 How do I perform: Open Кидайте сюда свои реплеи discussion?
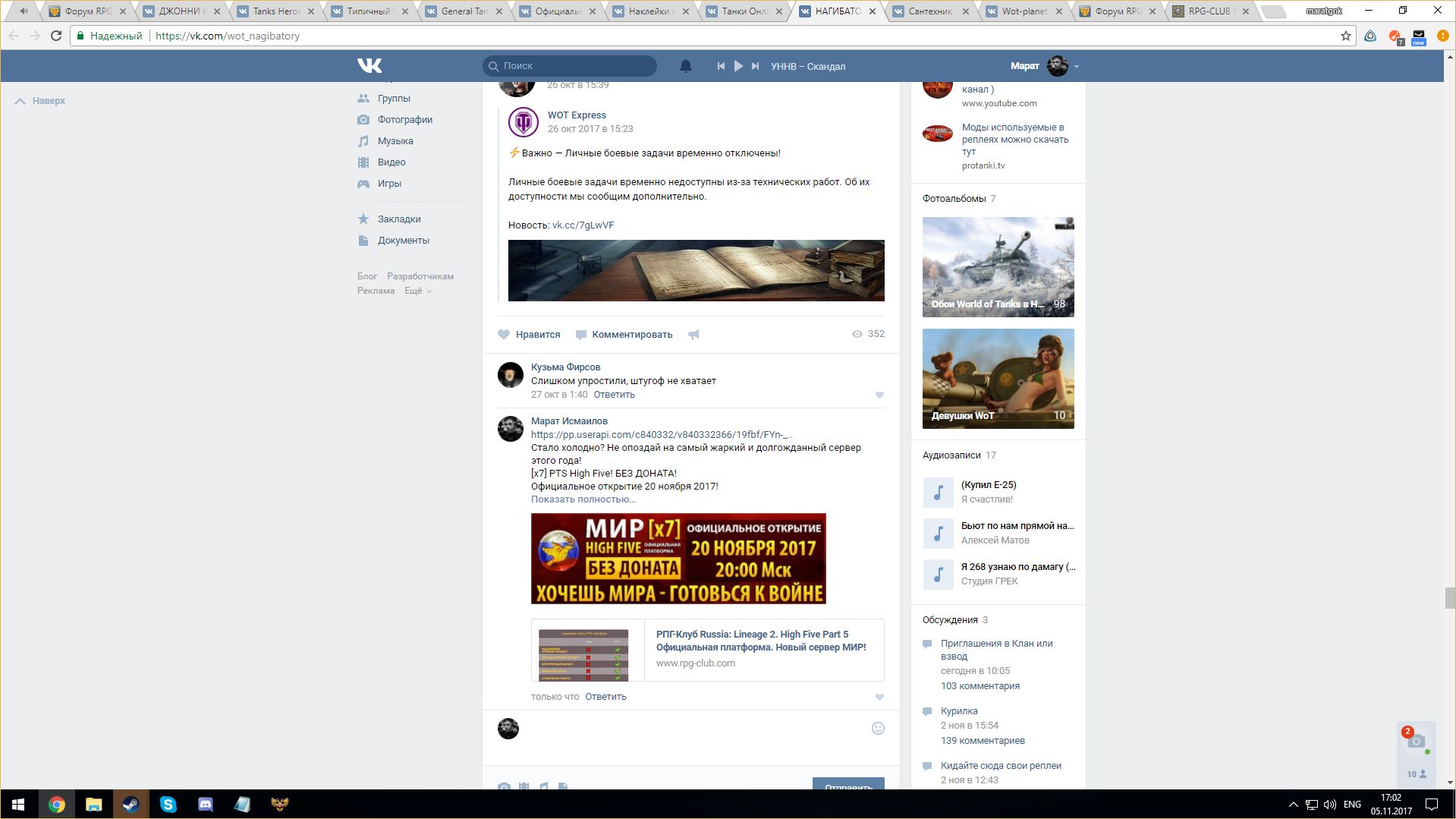[1001, 766]
